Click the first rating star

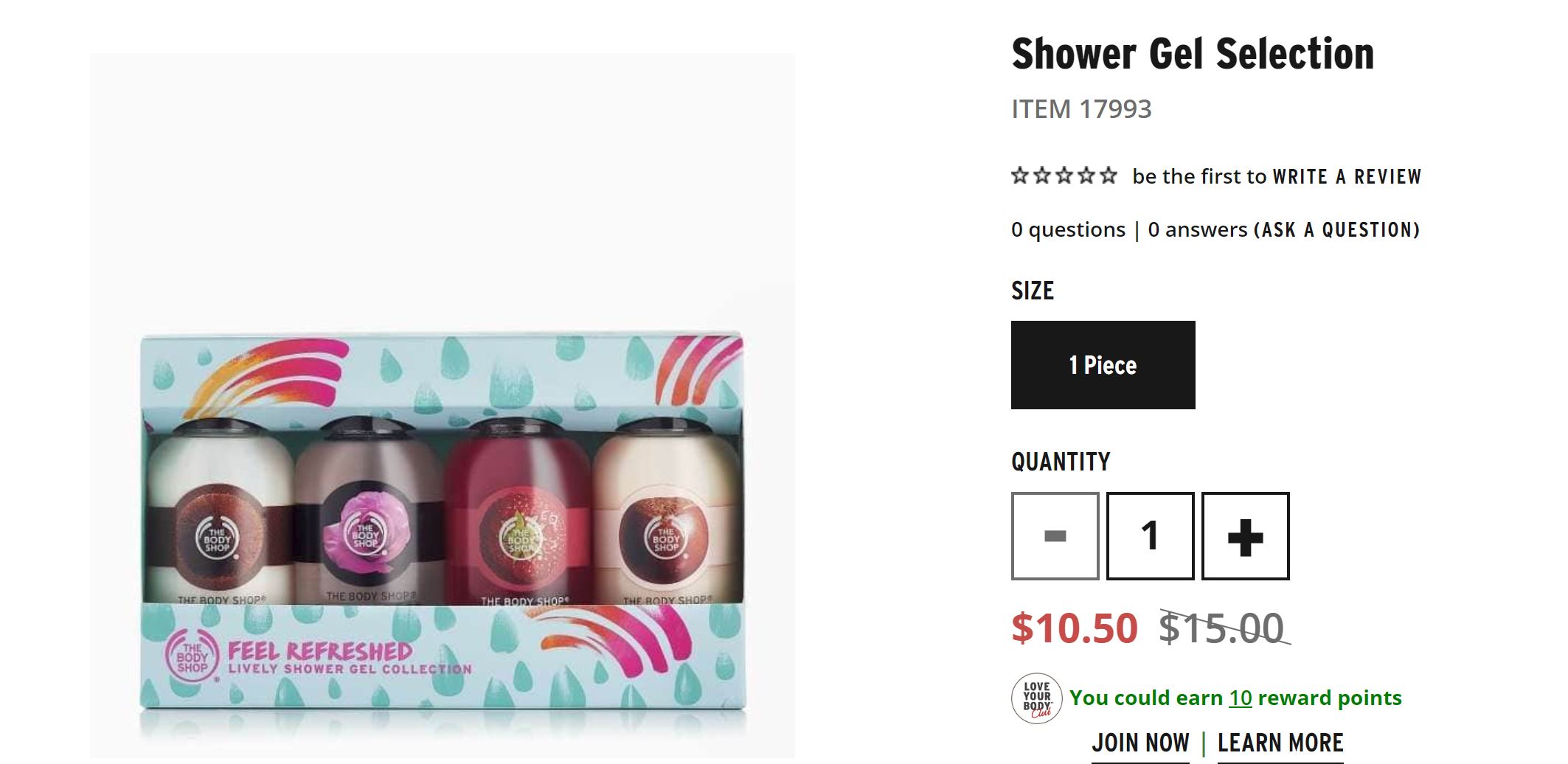coord(1020,176)
